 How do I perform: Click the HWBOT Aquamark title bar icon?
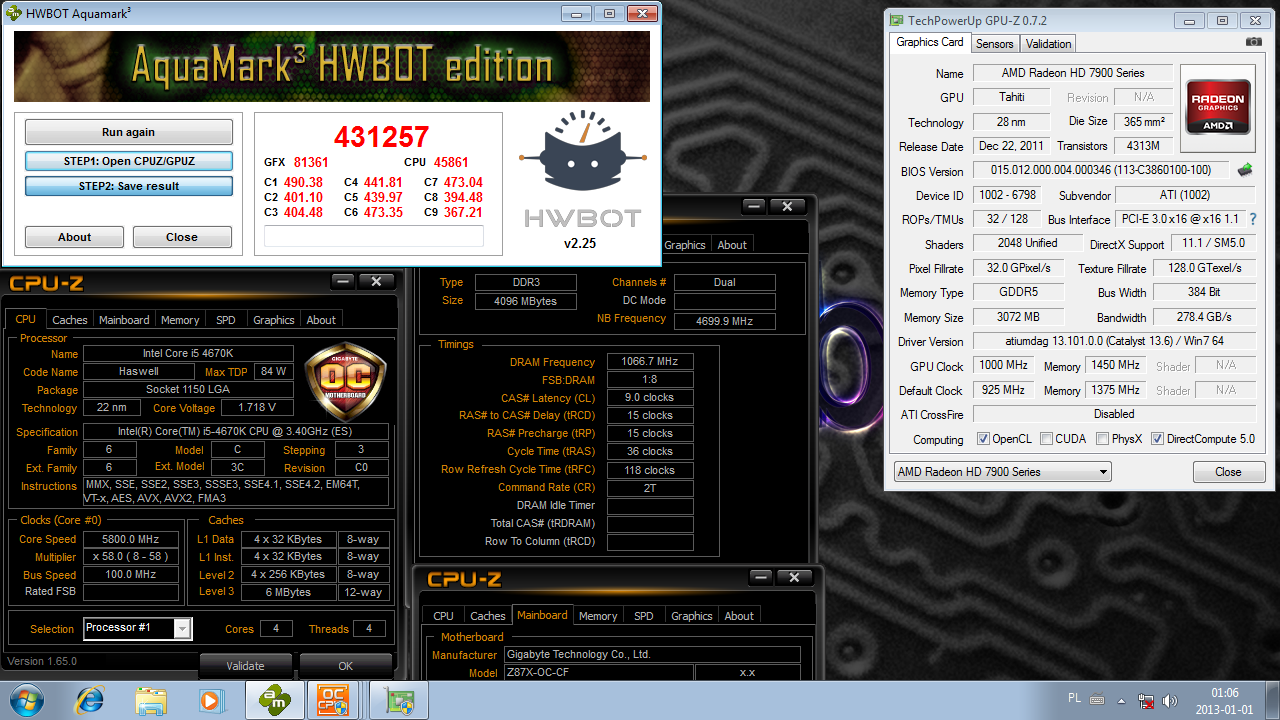pyautogui.click(x=16, y=13)
